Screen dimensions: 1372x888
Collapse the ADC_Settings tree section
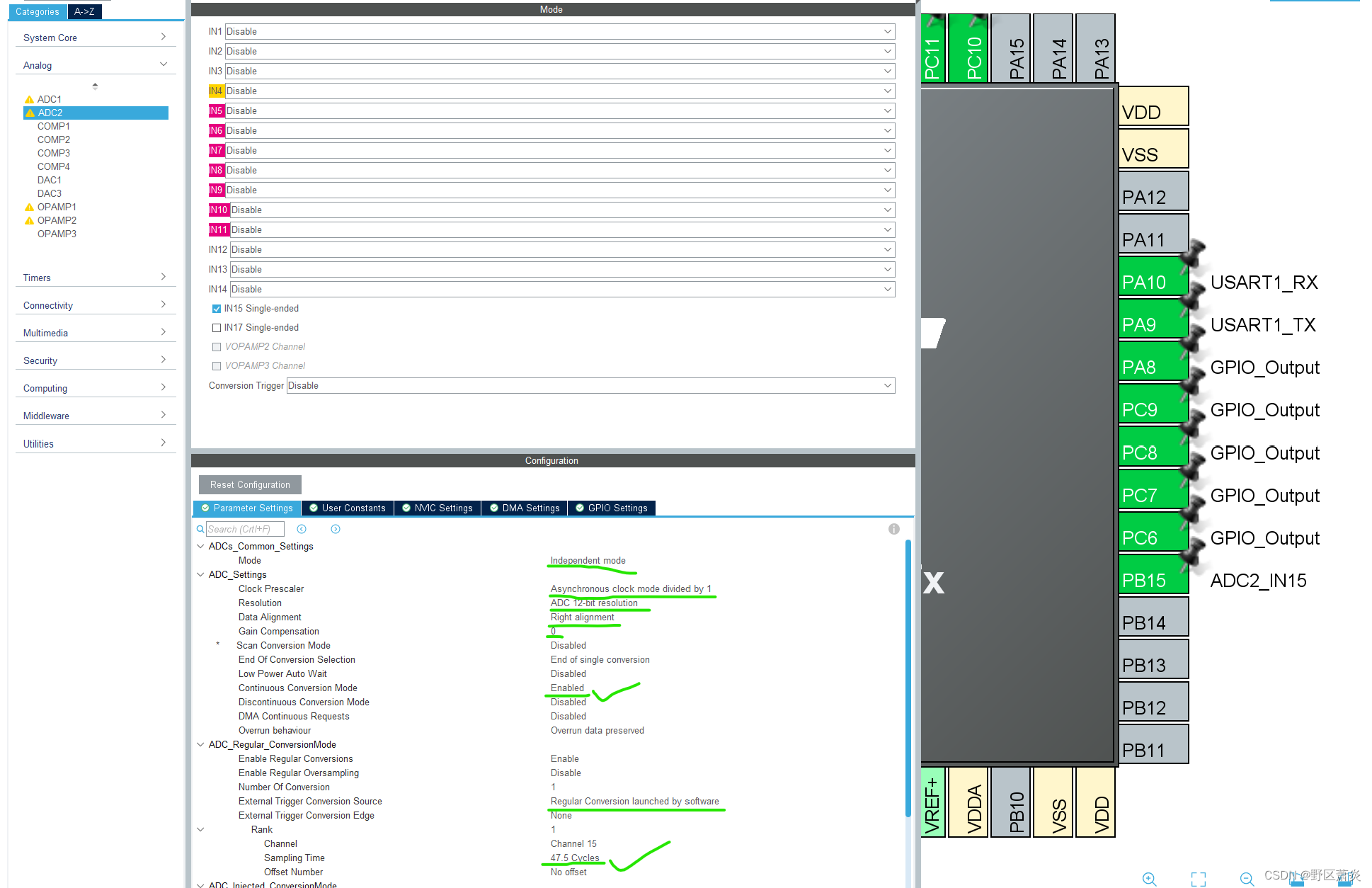[x=200, y=574]
